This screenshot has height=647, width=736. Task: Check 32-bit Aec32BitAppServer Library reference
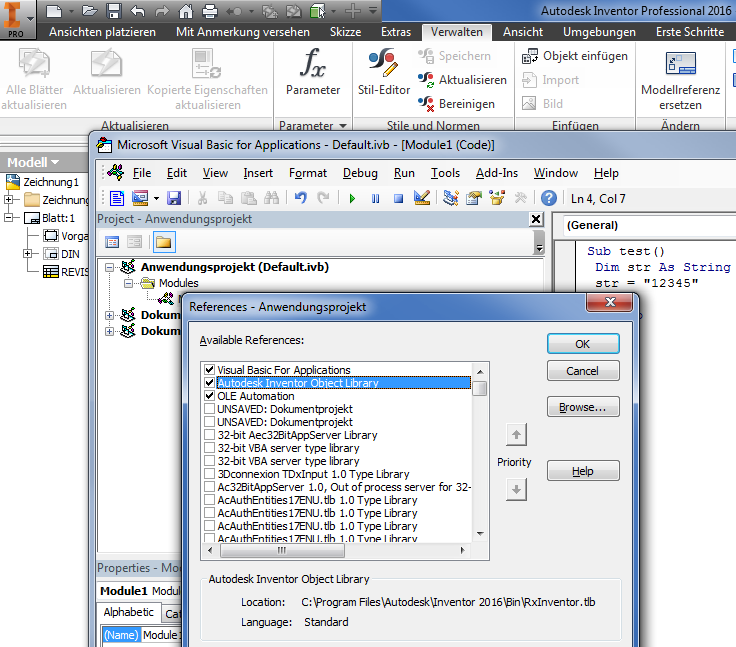pyautogui.click(x=209, y=435)
